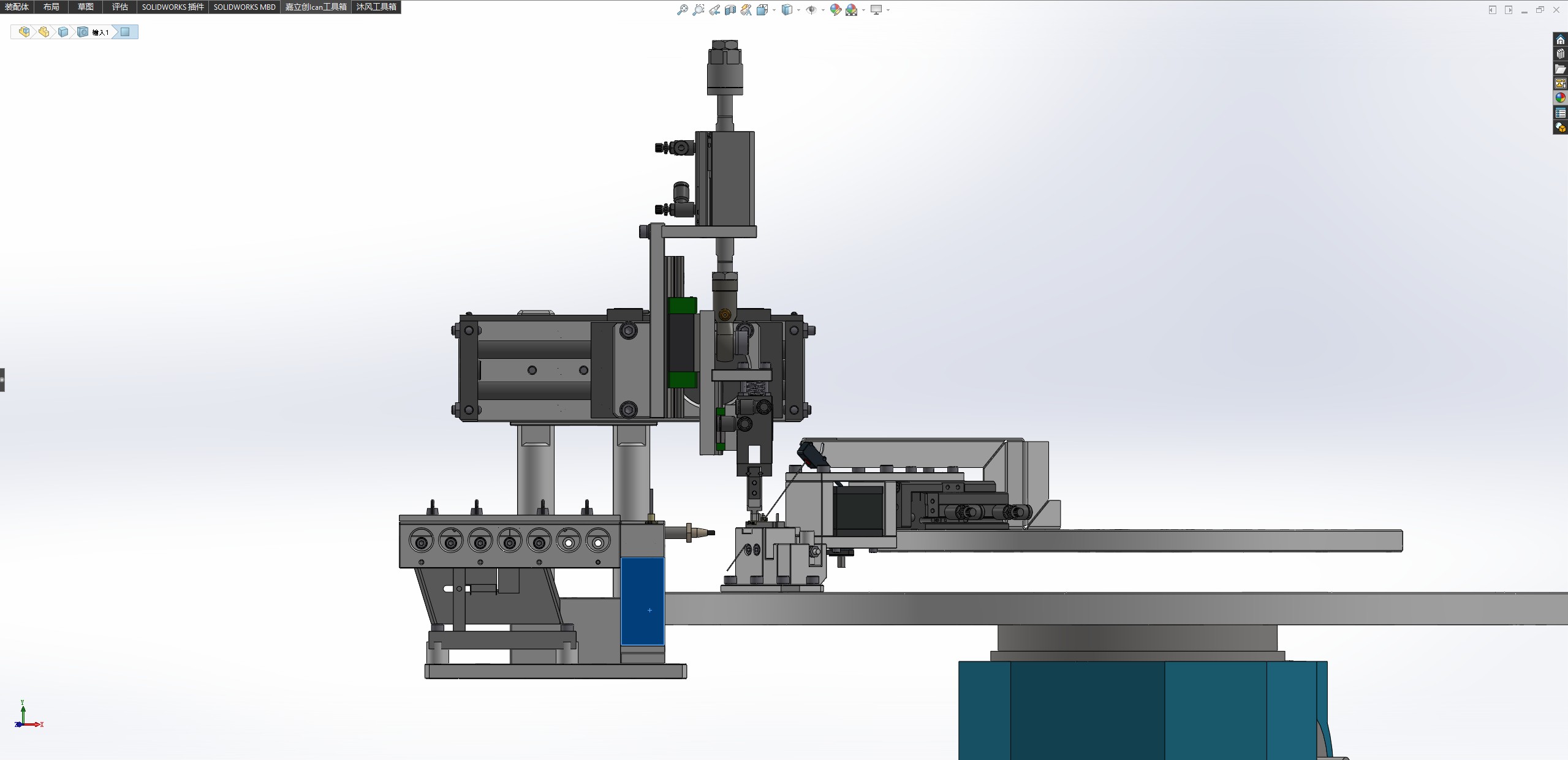Click the Previous View icon
The image size is (1568, 760).
coord(714,10)
